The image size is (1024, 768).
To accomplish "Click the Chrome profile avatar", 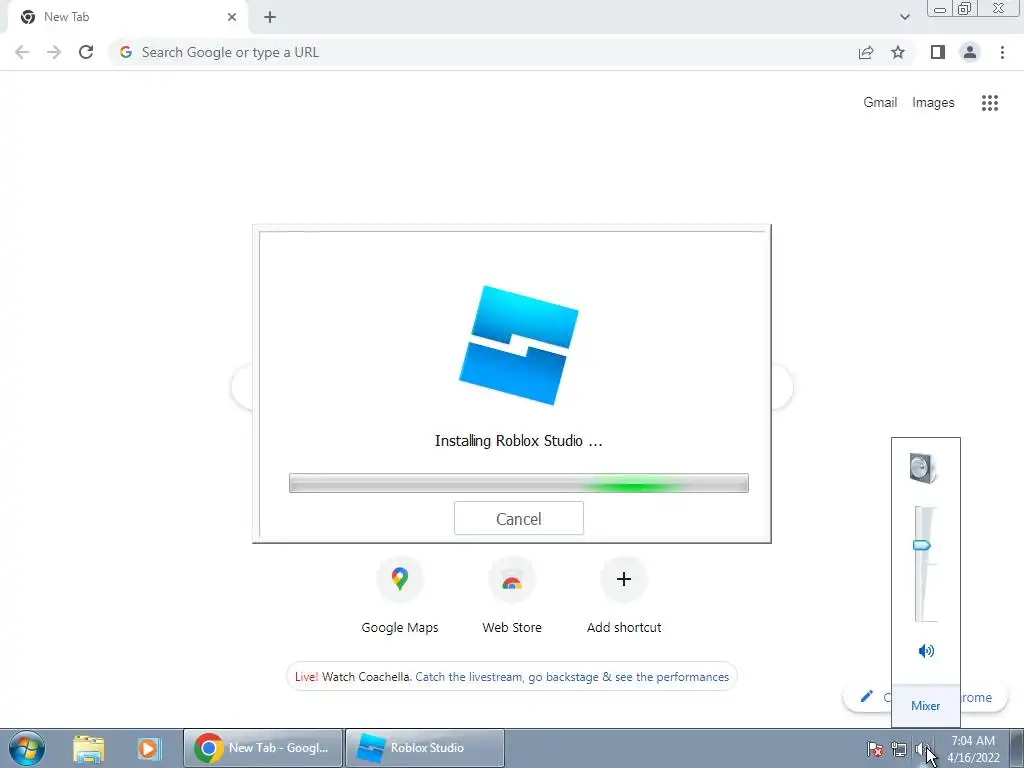I will pos(970,52).
